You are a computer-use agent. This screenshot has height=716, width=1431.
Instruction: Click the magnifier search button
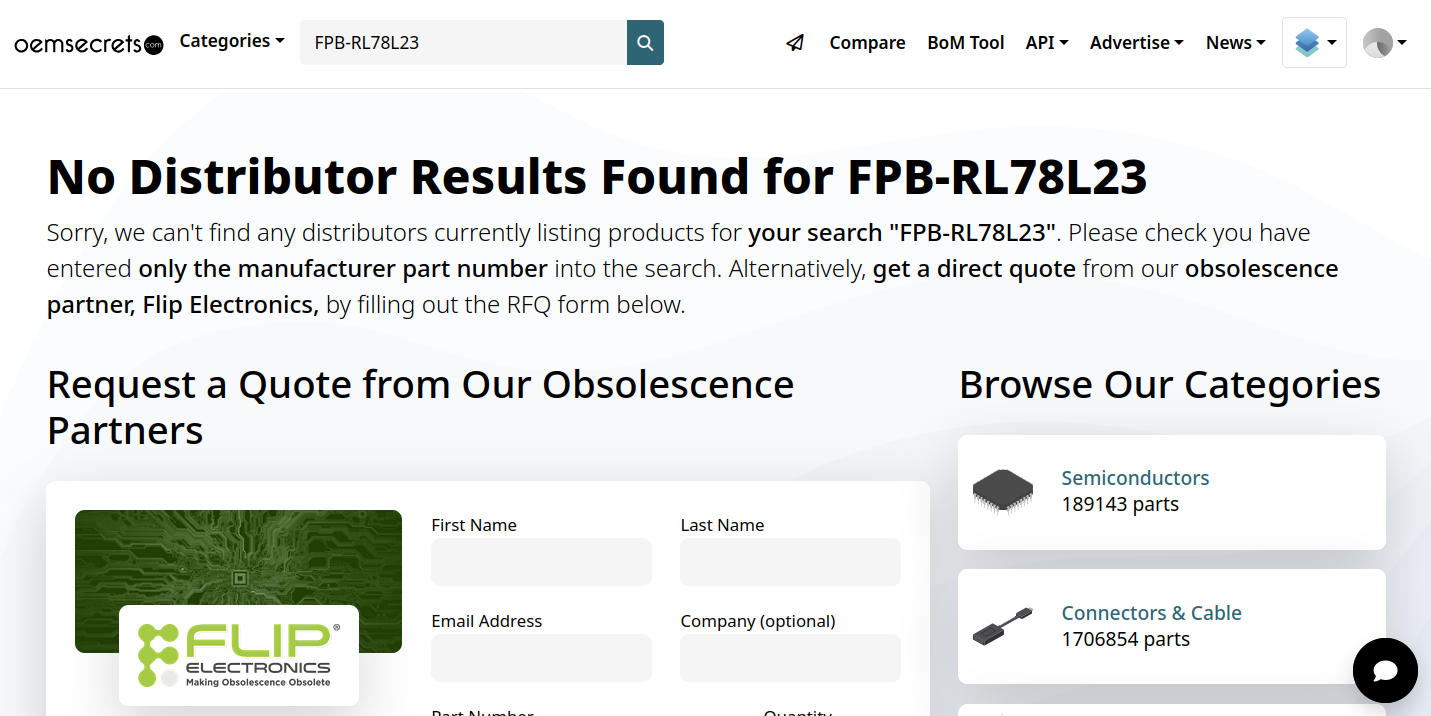[645, 43]
